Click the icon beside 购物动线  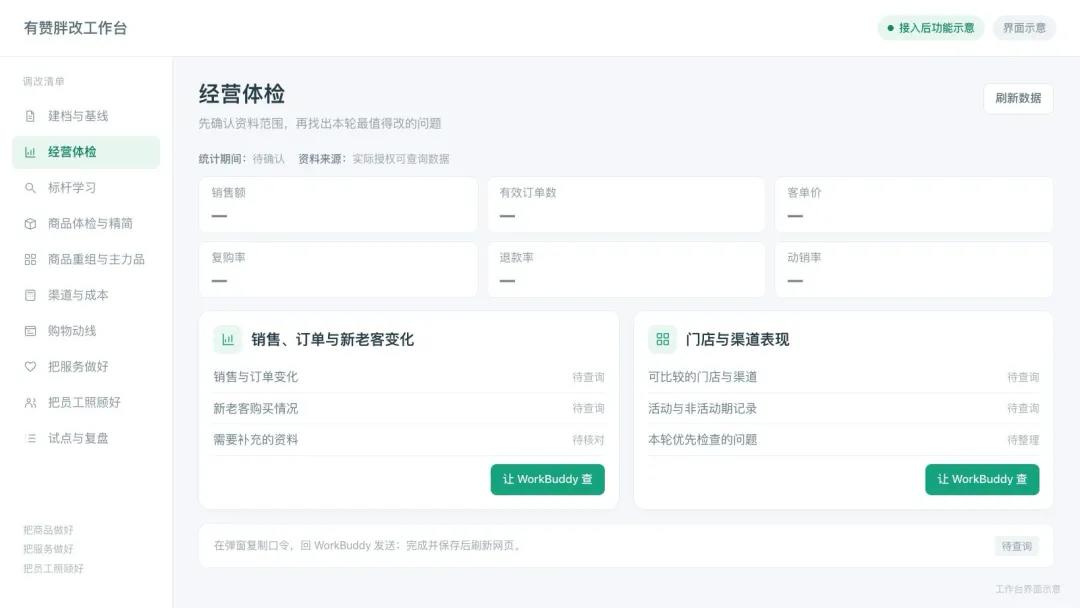coord(30,331)
